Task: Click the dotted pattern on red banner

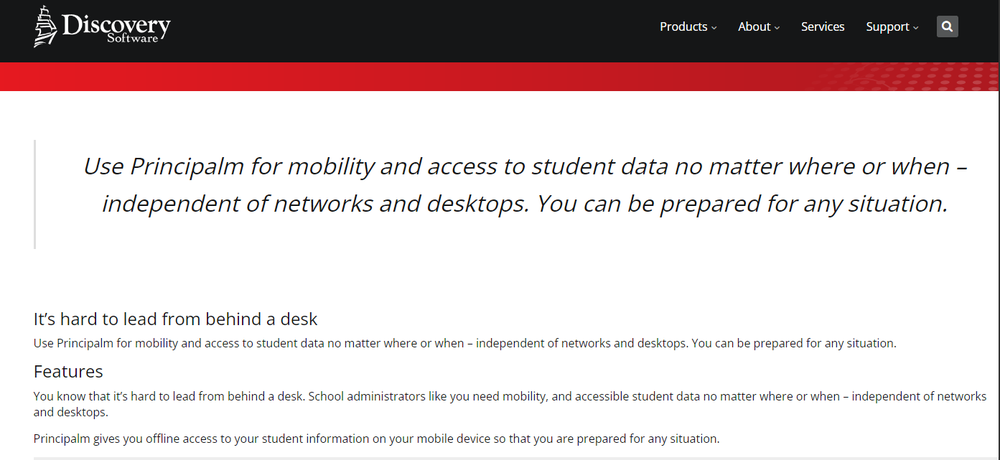Action: [906, 77]
